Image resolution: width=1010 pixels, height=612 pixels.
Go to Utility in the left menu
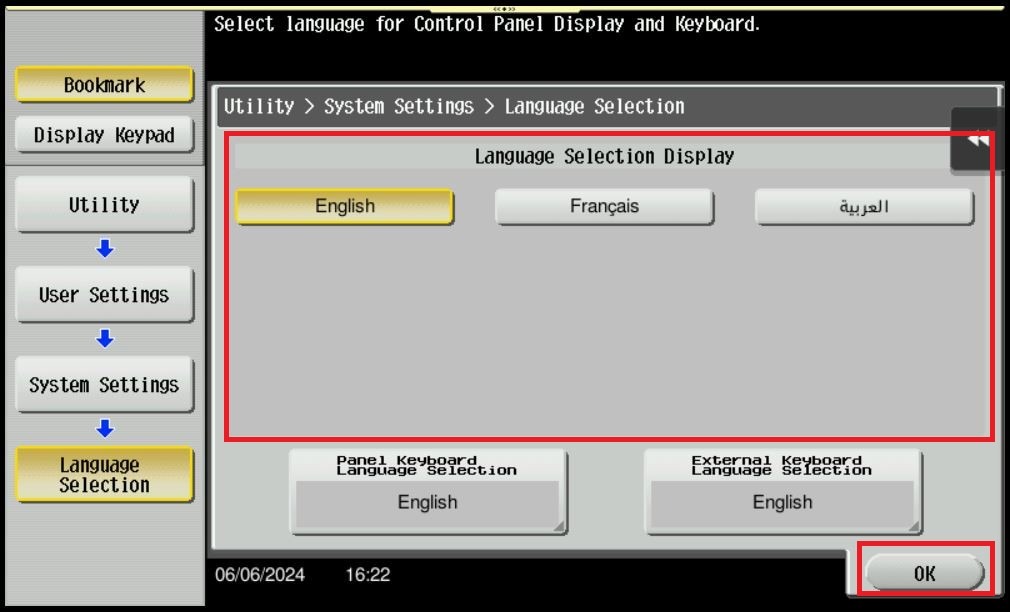point(104,205)
